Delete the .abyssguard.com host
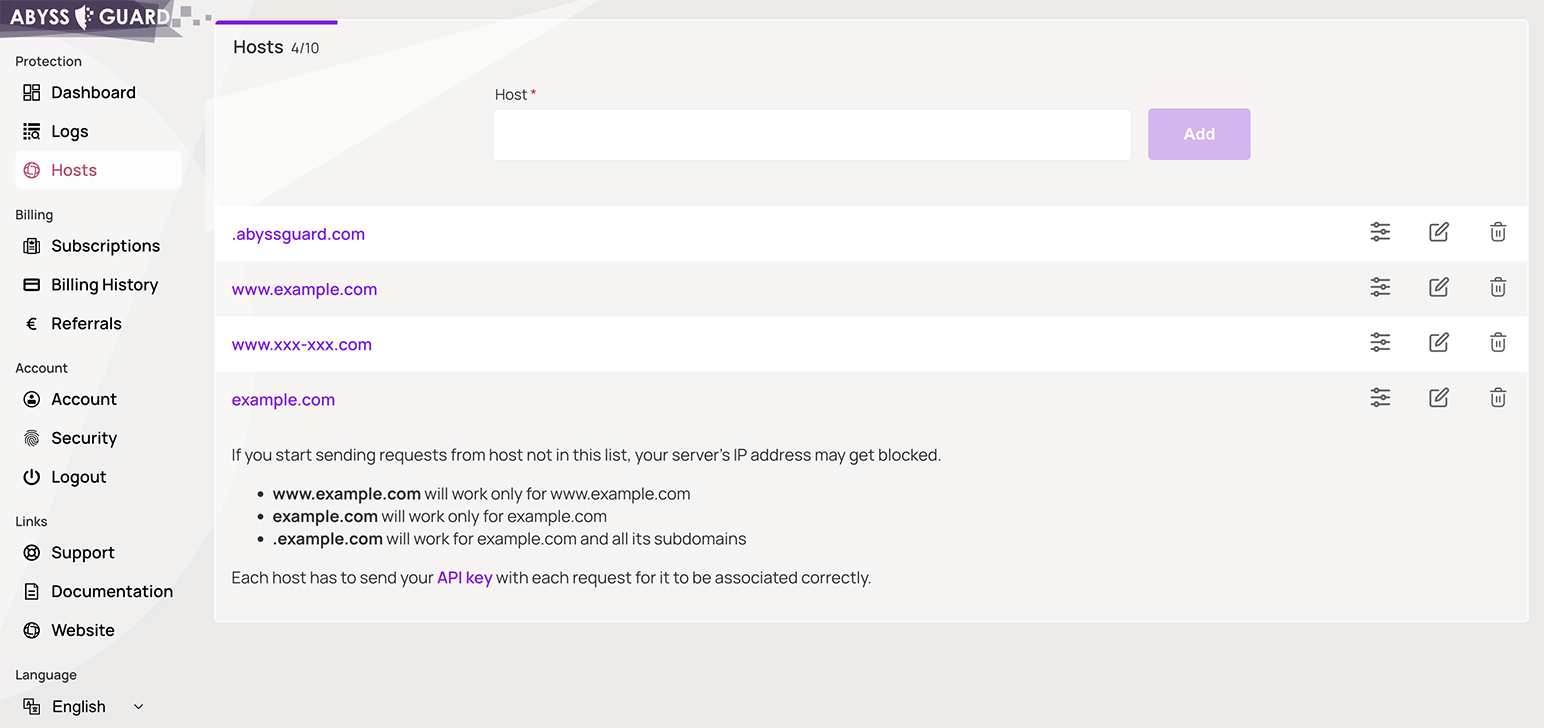Screen dimensions: 1544x728 [1497, 233]
